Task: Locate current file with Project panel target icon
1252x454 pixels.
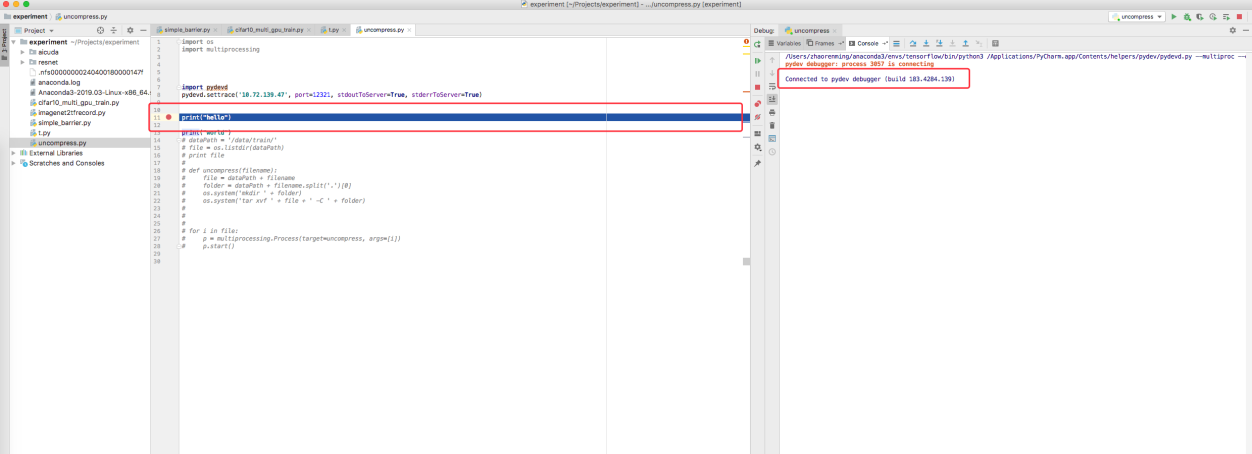Action: click(x=100, y=31)
